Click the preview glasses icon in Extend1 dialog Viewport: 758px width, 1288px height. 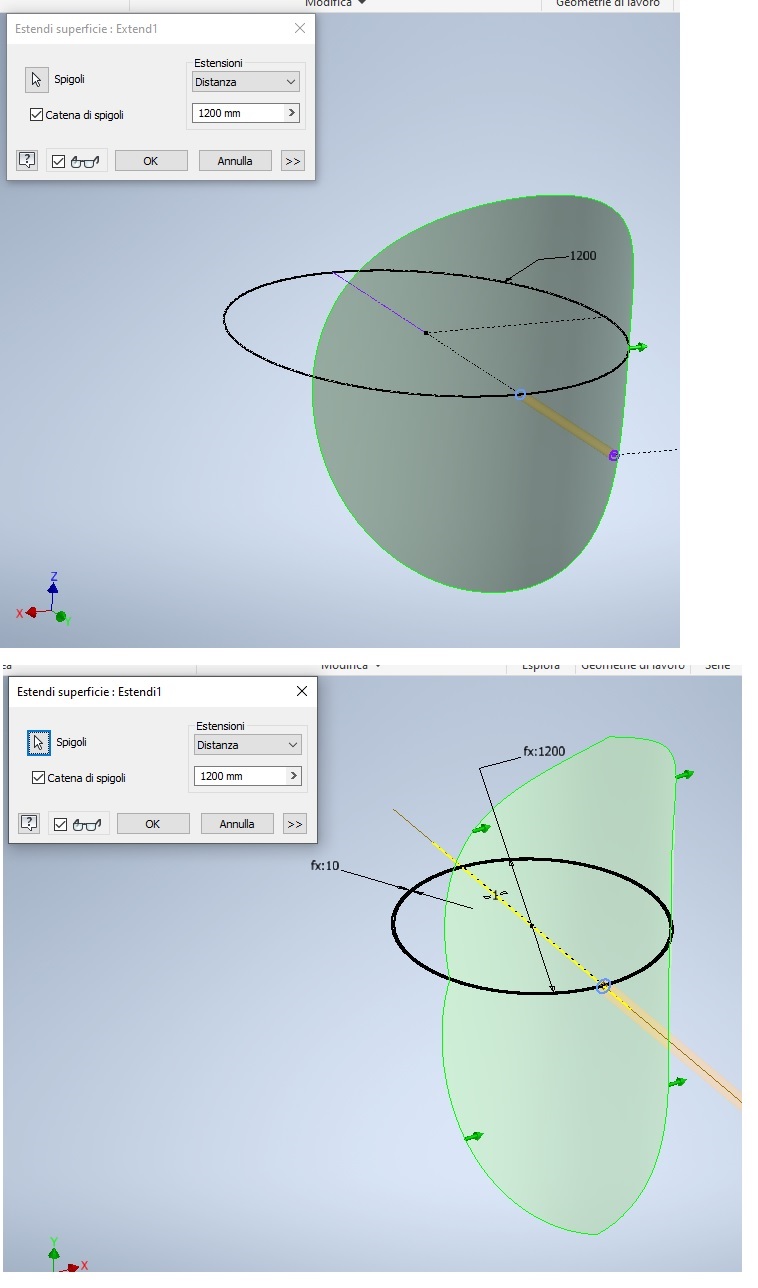coord(85,161)
